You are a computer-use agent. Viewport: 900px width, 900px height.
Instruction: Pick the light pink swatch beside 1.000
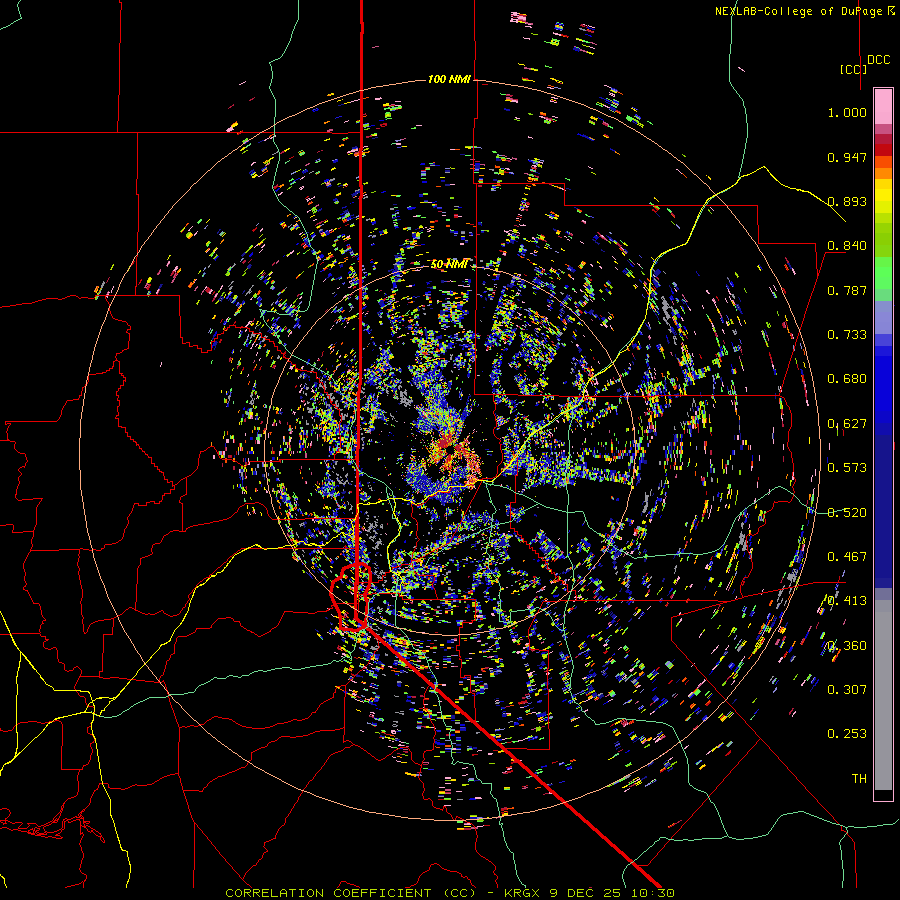[883, 106]
